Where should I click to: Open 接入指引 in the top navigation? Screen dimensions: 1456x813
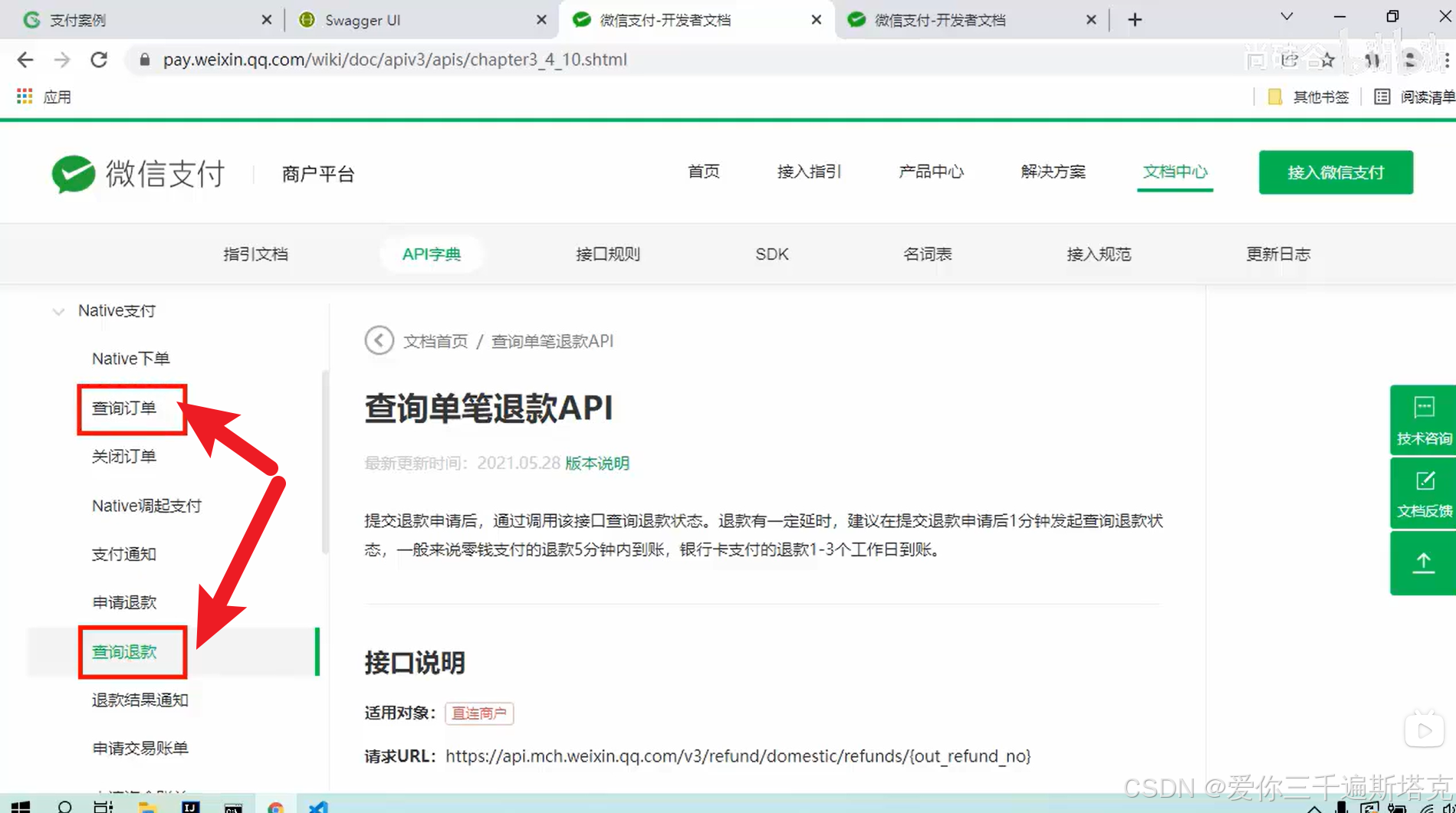809,172
